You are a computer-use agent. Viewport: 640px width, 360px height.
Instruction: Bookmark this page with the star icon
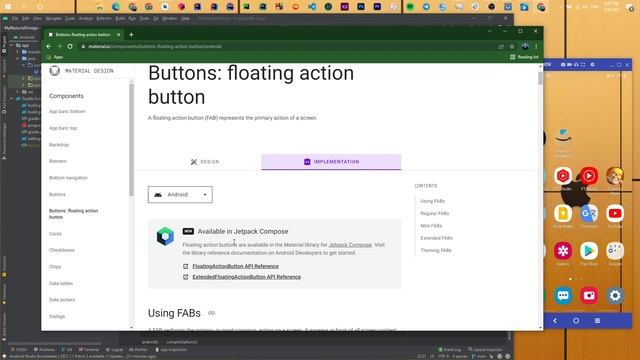click(x=512, y=47)
